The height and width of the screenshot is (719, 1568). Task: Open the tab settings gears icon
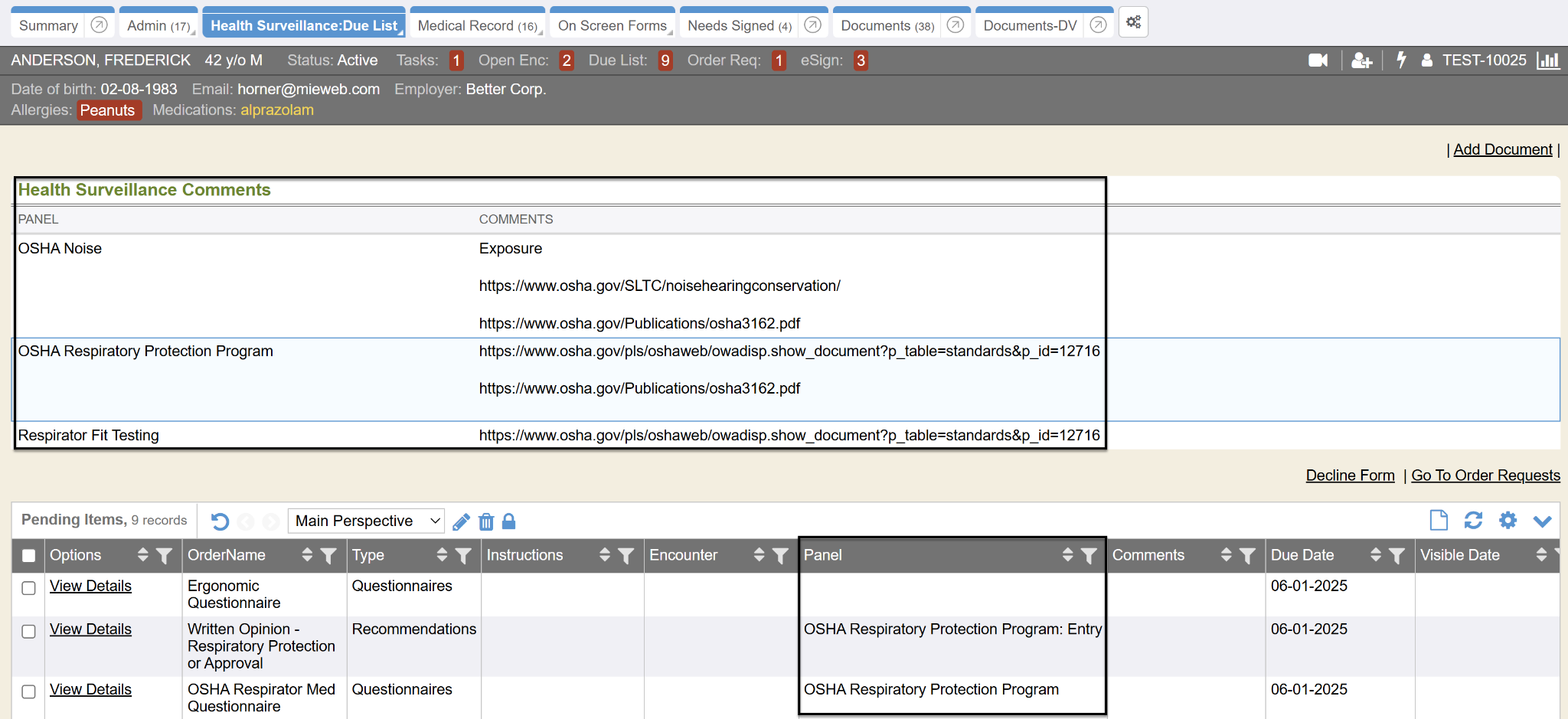1133,23
